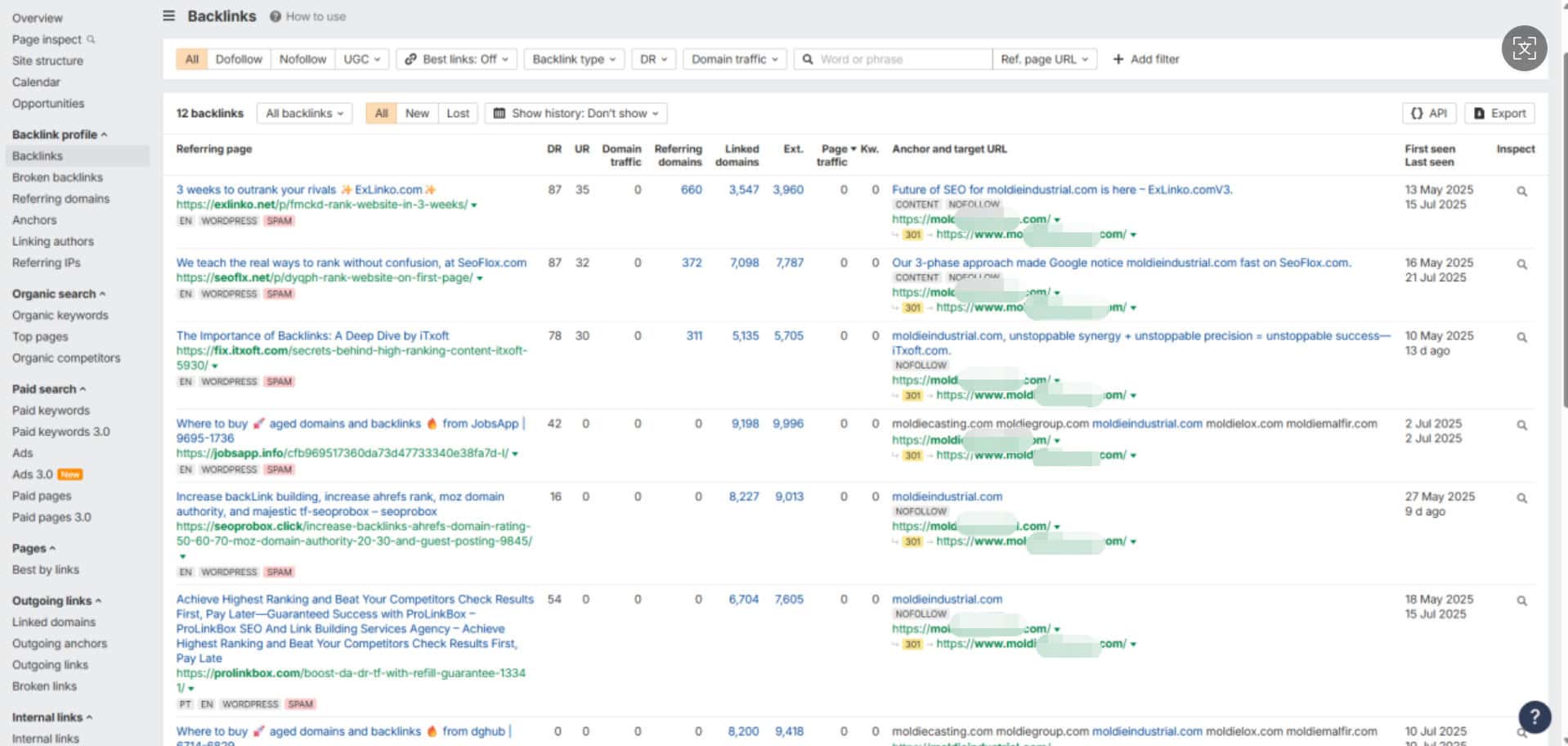This screenshot has width=1568, height=746.
Task: Toggle the Lost backlinks filter
Action: (458, 114)
